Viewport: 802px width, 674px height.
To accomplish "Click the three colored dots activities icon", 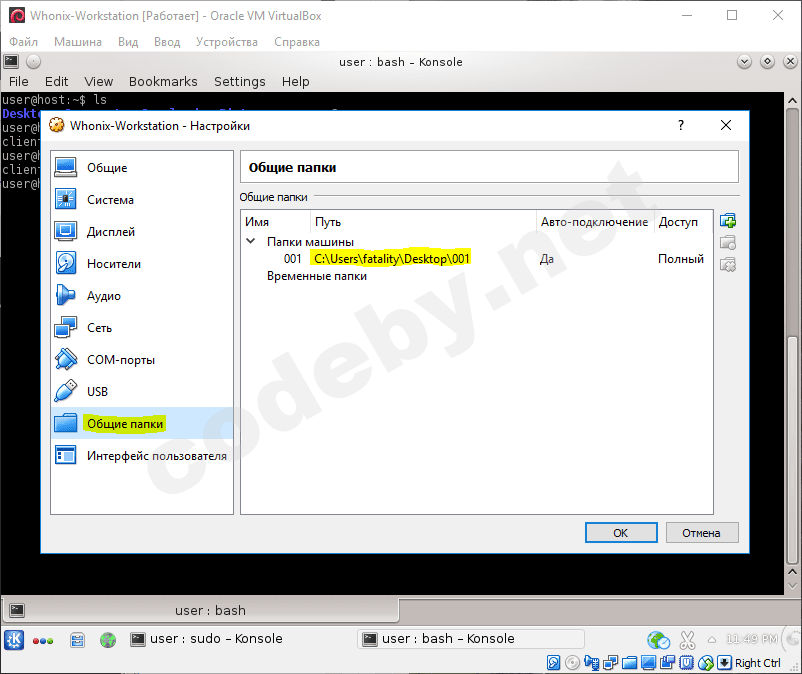I will pos(43,641).
